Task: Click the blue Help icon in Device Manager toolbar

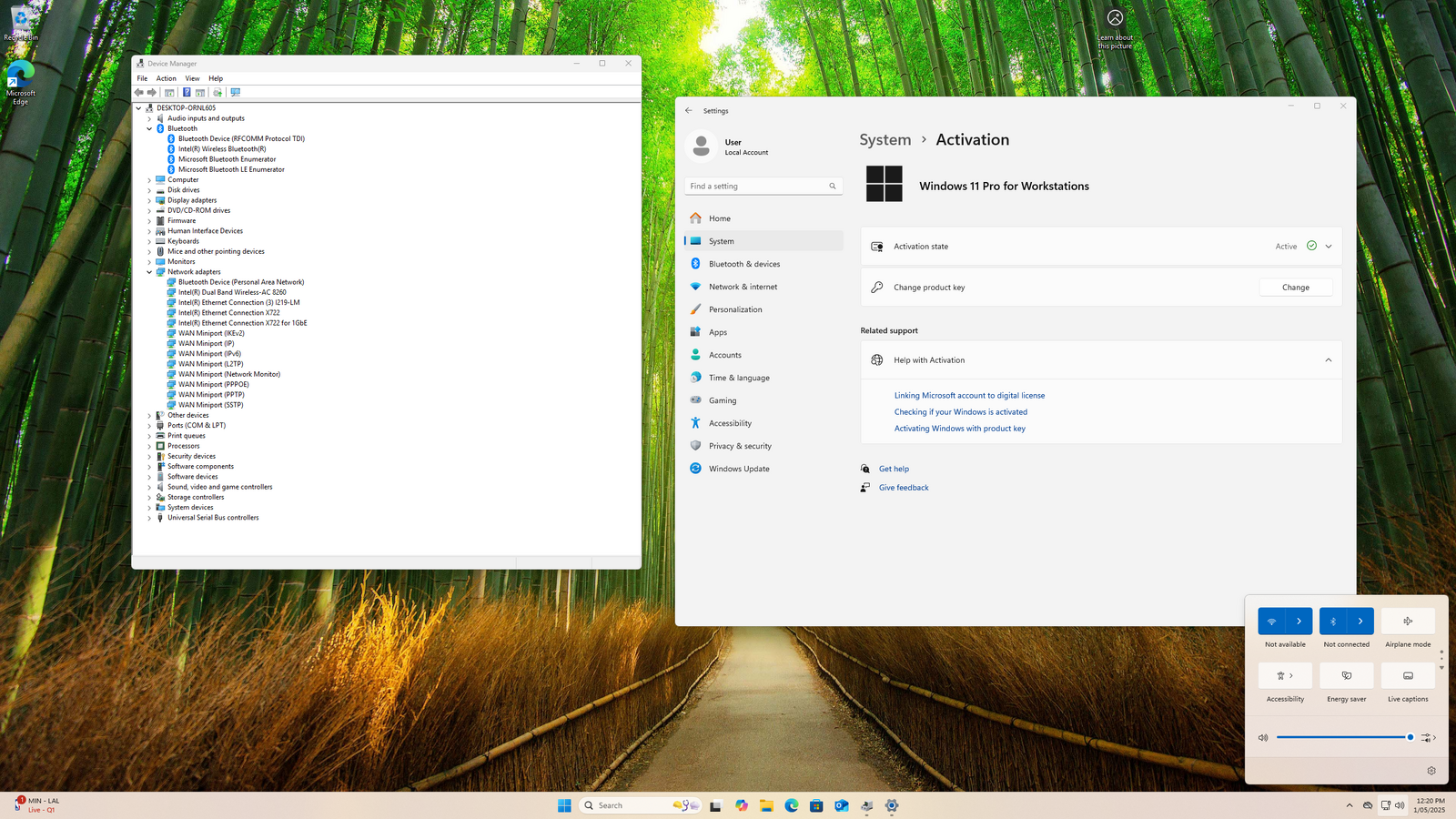Action: pyautogui.click(x=187, y=92)
